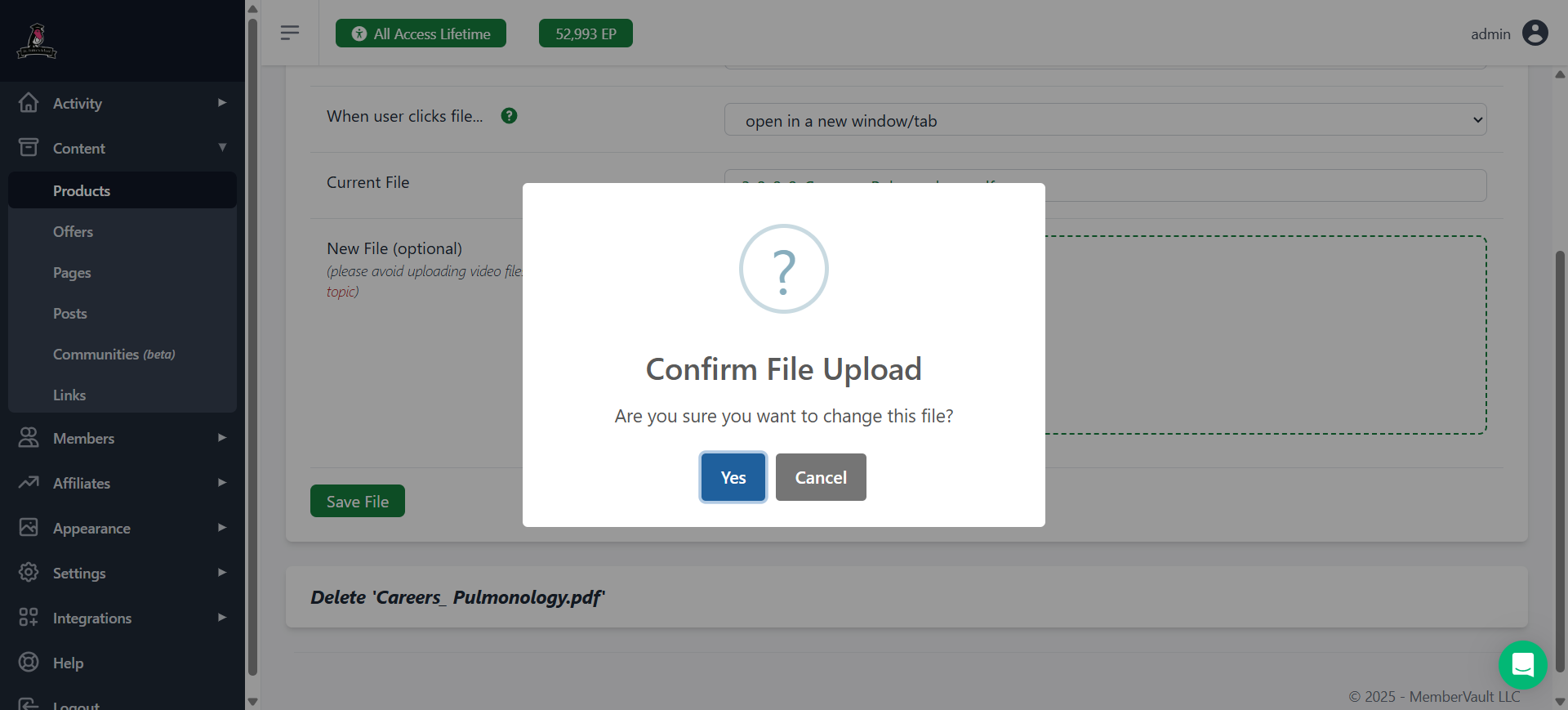
Task: Click the Content archive box icon
Action: point(29,147)
